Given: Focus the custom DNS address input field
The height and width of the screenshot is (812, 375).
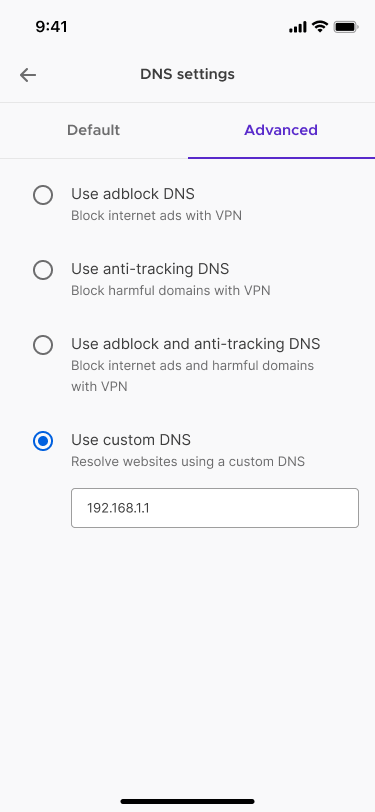Looking at the screenshot, I should pyautogui.click(x=215, y=508).
